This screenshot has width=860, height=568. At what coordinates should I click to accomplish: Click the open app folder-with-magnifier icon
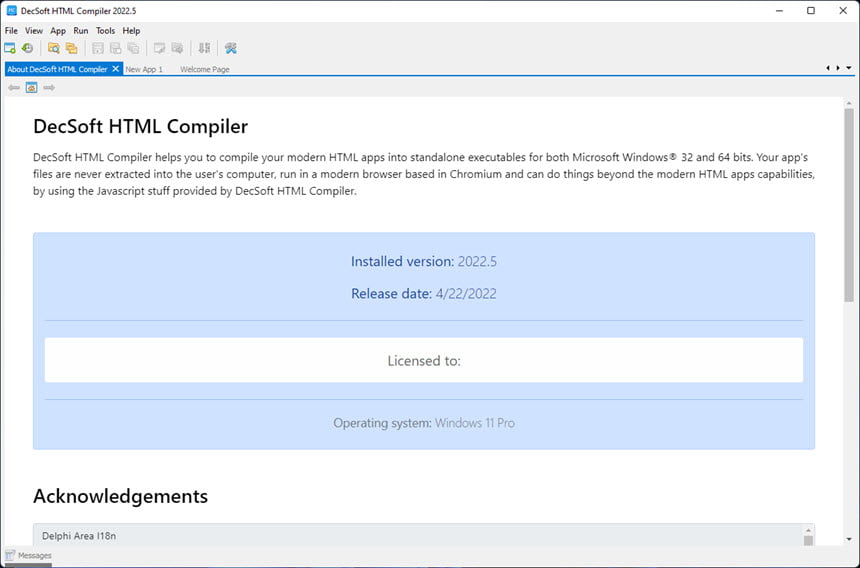(x=54, y=48)
